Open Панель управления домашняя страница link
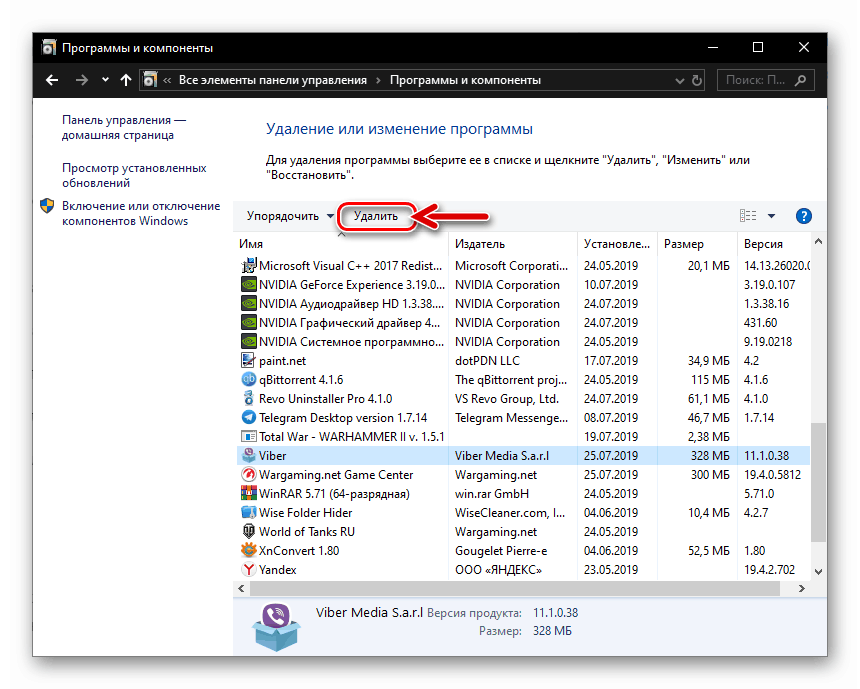Viewport: 860px width, 689px height. 124,127
